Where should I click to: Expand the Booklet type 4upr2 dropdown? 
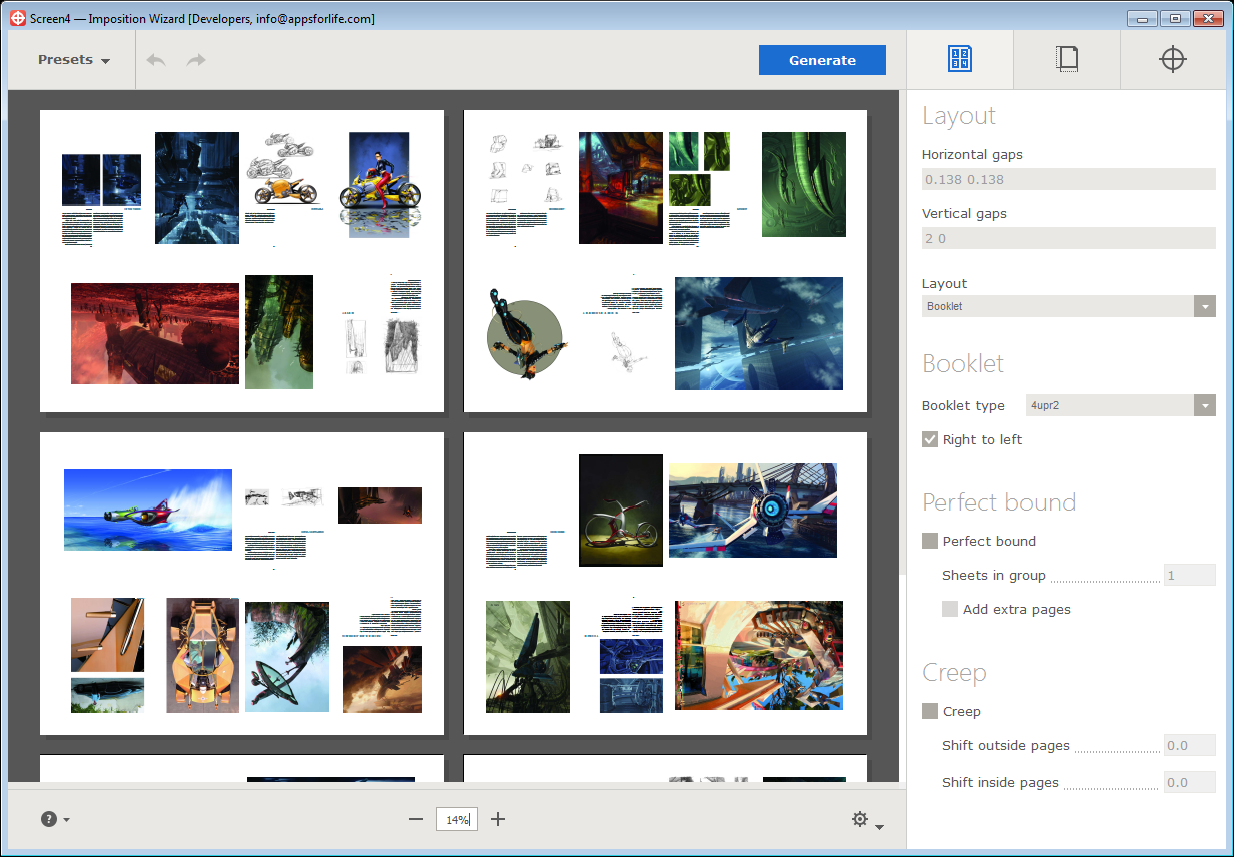(1120, 405)
